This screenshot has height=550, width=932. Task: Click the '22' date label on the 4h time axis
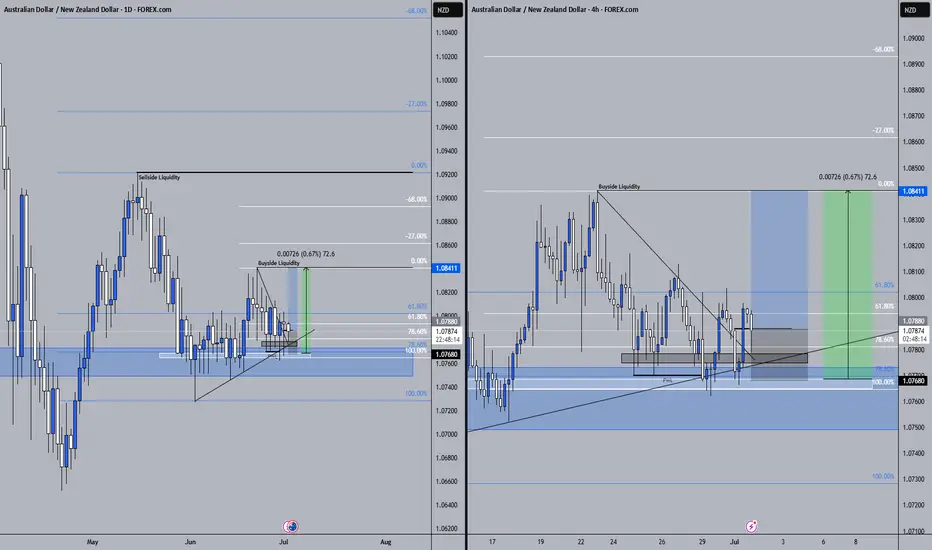581,542
